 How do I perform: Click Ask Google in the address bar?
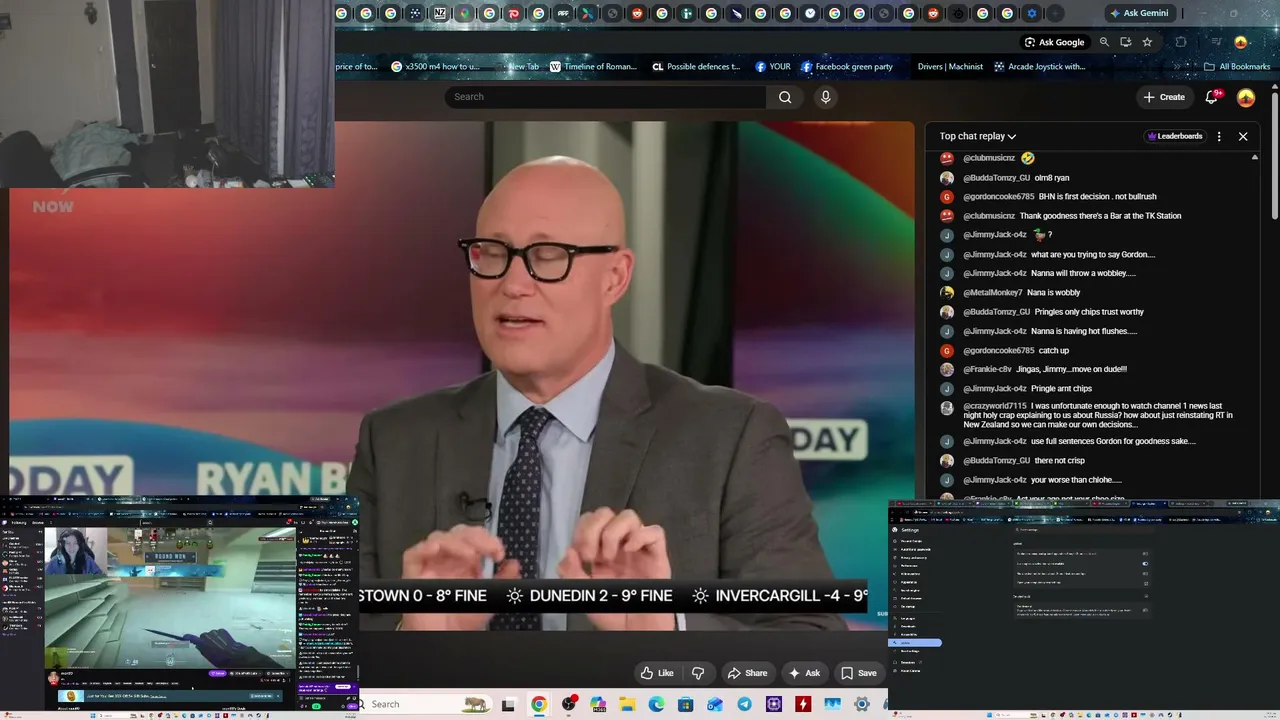pos(1055,42)
